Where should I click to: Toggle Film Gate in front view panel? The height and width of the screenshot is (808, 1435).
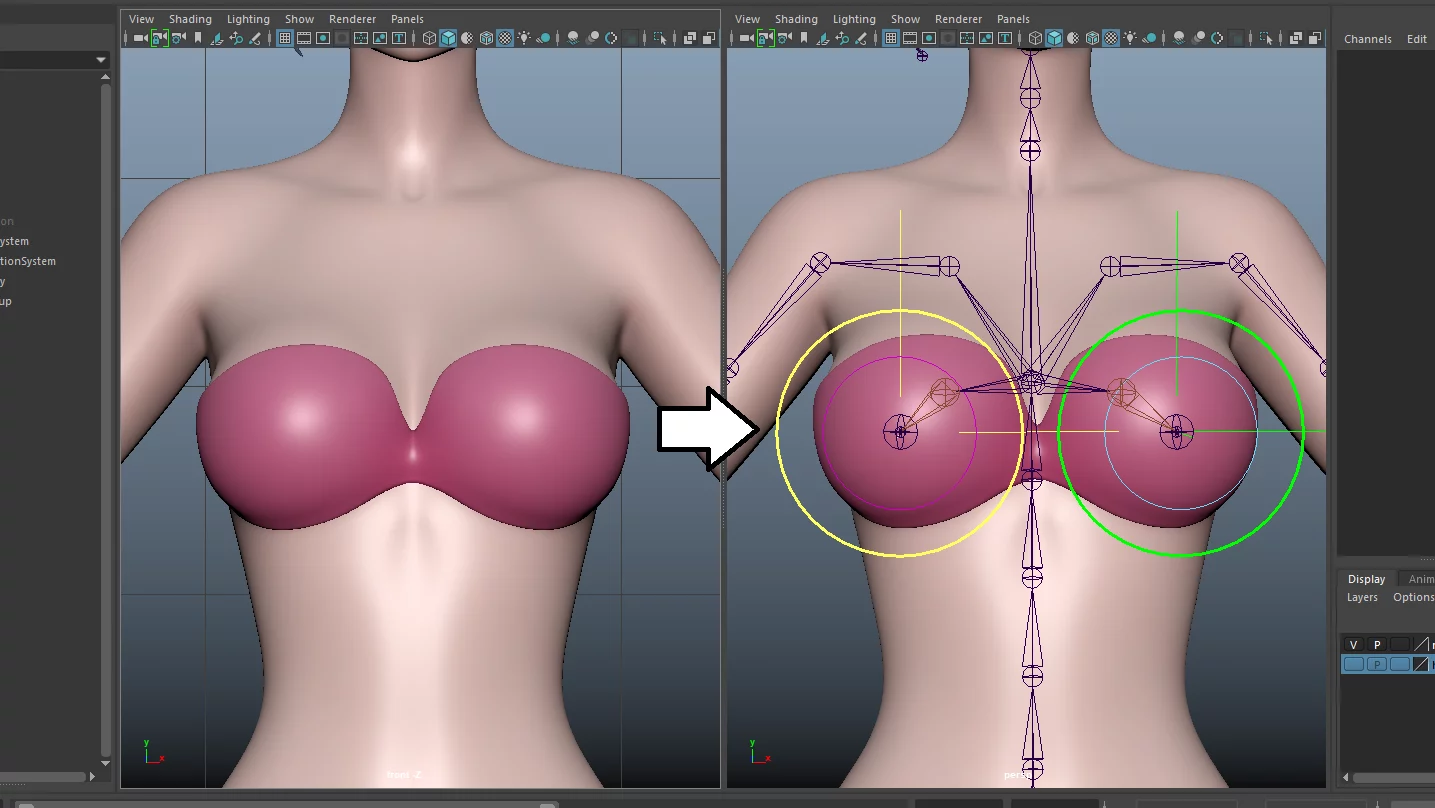point(304,38)
